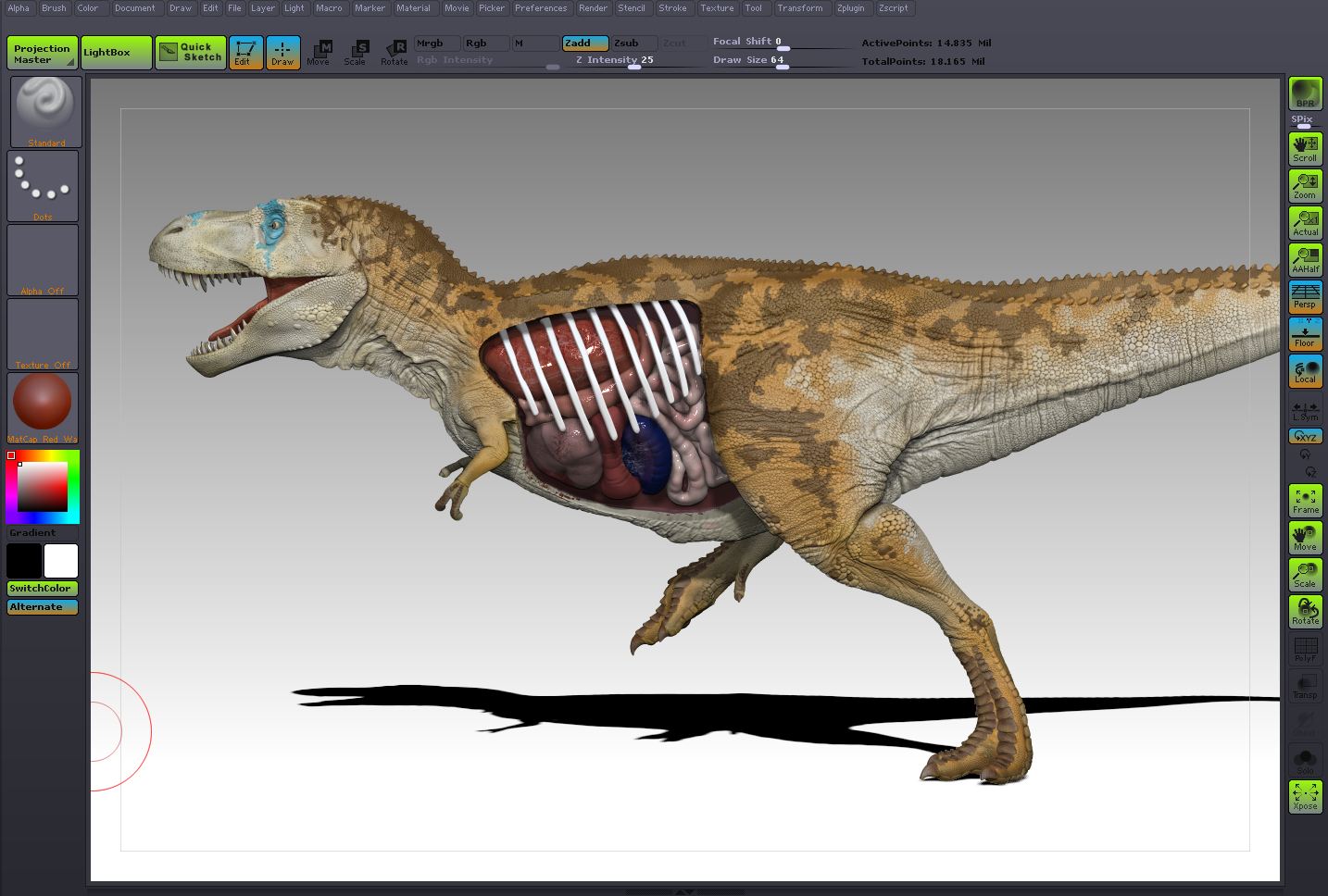Image resolution: width=1328 pixels, height=896 pixels.
Task: Toggle the Floor grid
Action: pyautogui.click(x=1305, y=334)
